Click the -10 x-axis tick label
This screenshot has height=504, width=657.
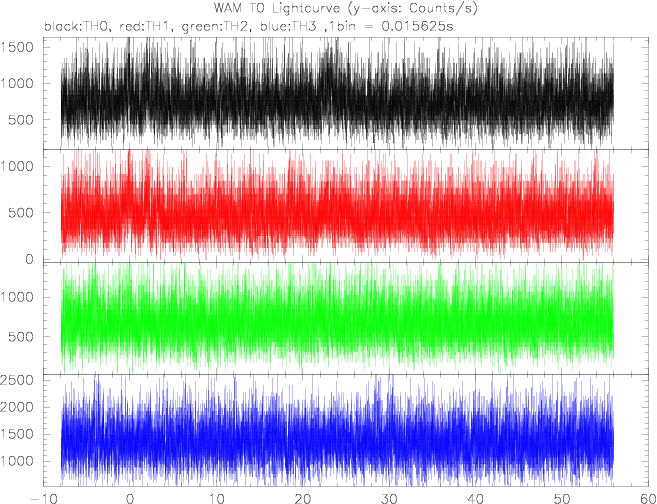coord(44,499)
